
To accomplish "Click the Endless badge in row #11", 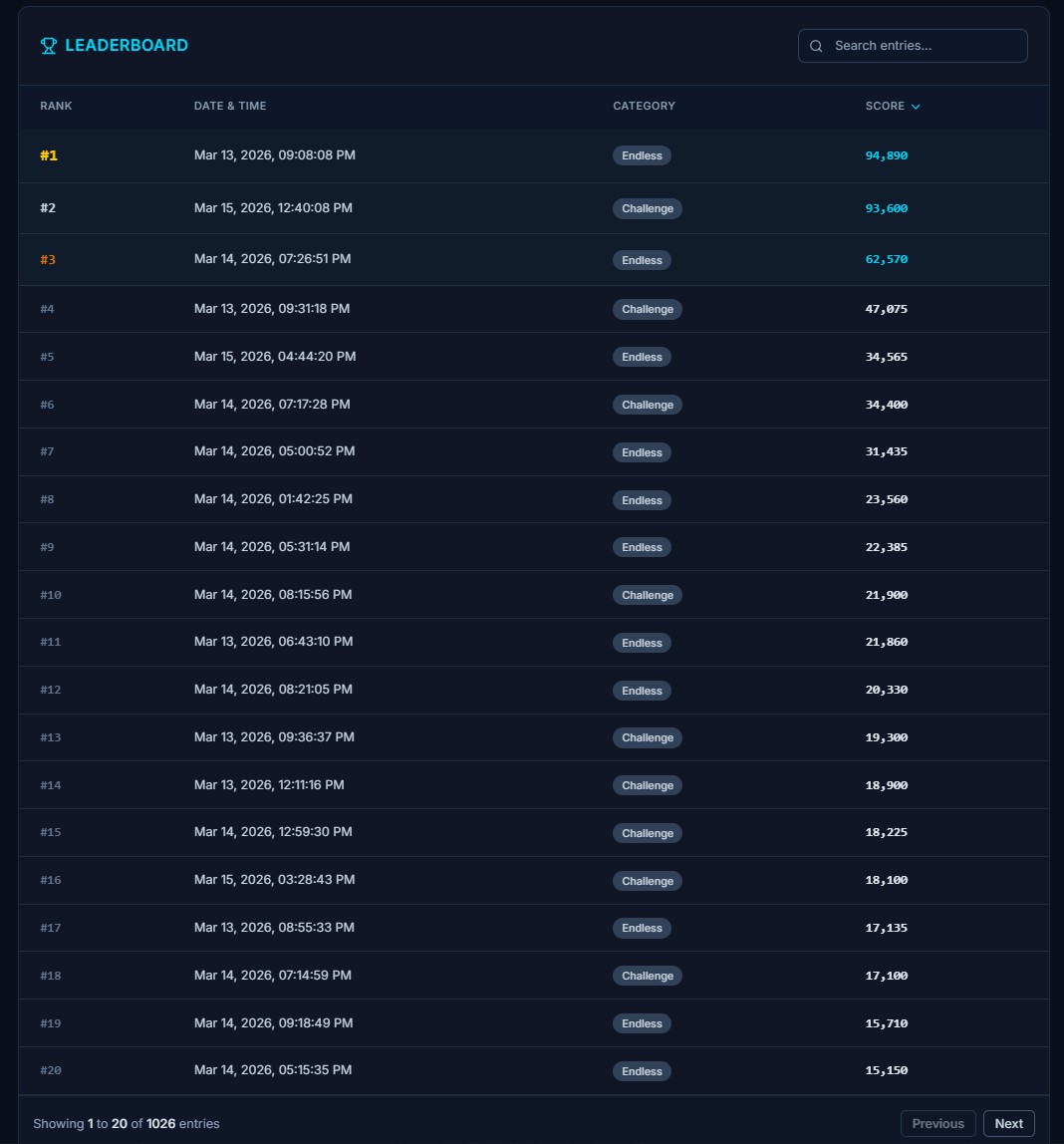I will 642,643.
